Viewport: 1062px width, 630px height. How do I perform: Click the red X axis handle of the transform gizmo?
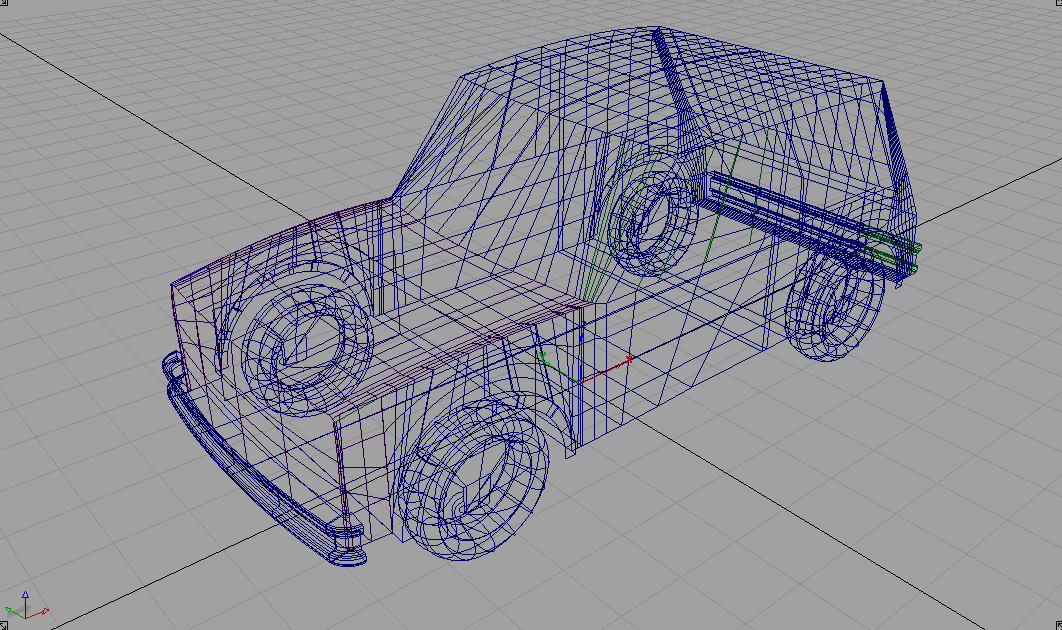tap(628, 359)
